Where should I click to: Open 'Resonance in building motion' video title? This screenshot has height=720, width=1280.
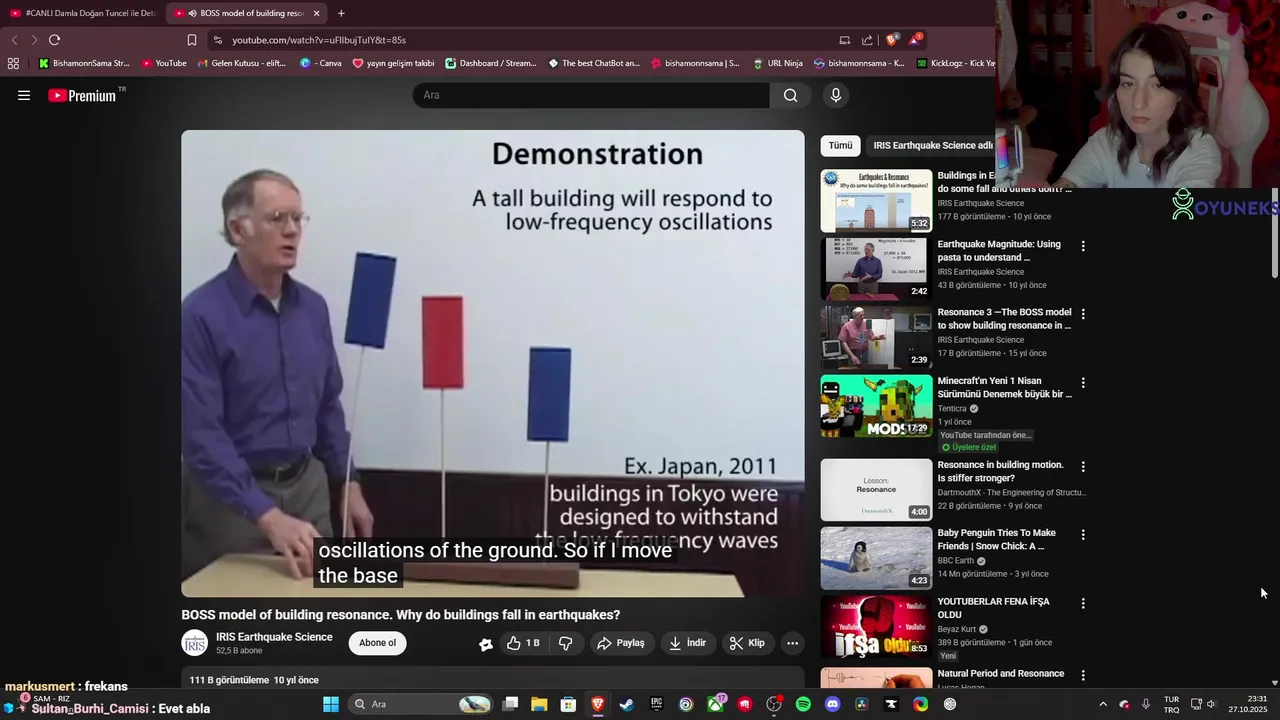click(1000, 471)
